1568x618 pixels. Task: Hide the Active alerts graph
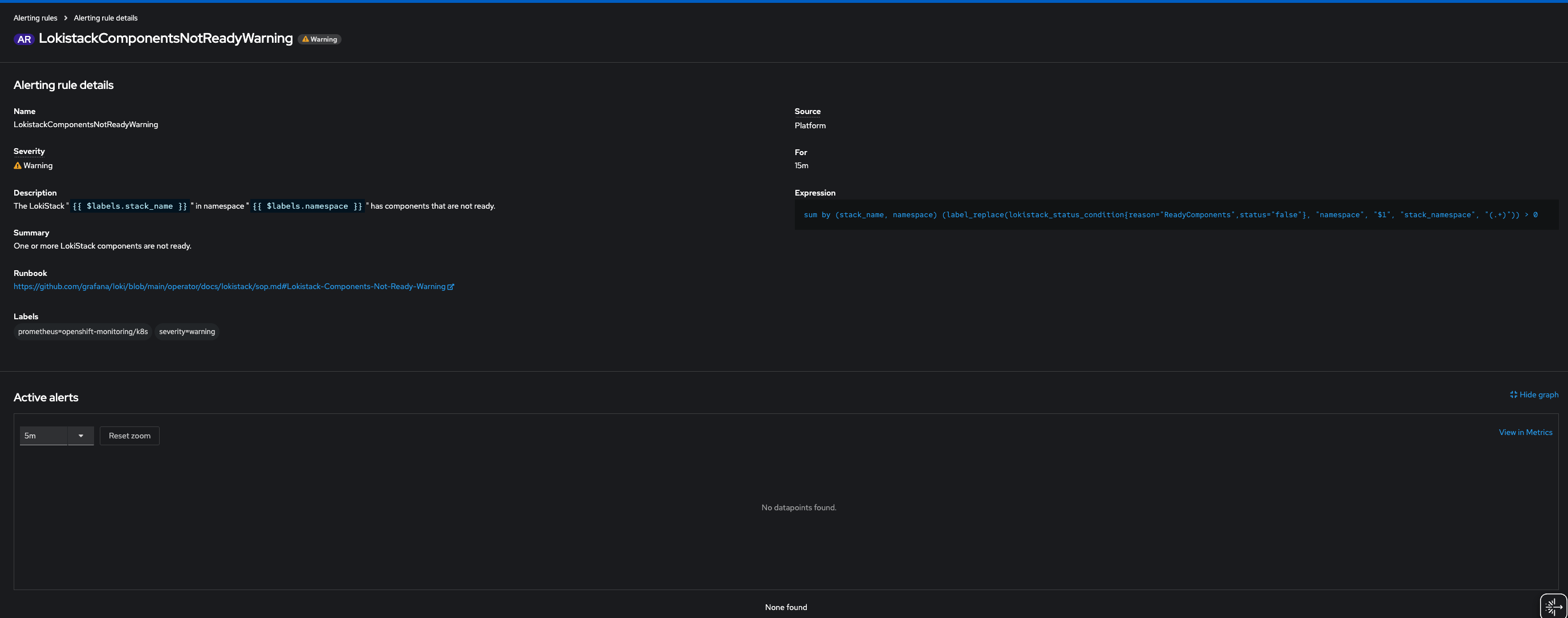point(1538,395)
